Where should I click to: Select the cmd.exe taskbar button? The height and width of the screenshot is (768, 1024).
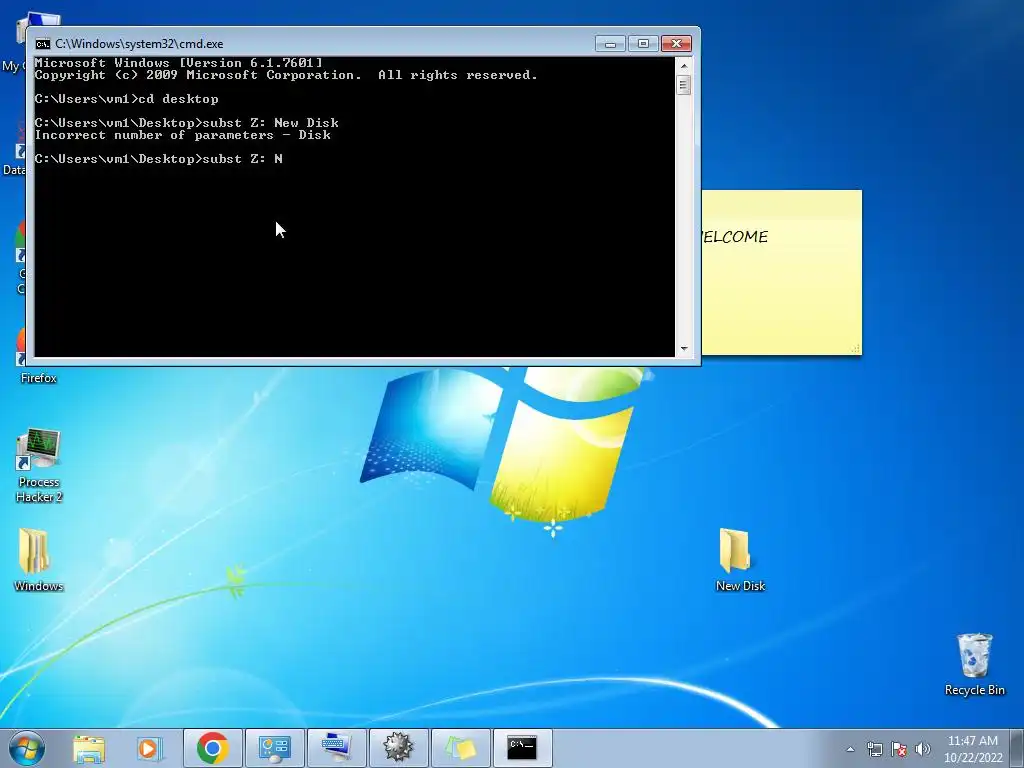[522, 748]
